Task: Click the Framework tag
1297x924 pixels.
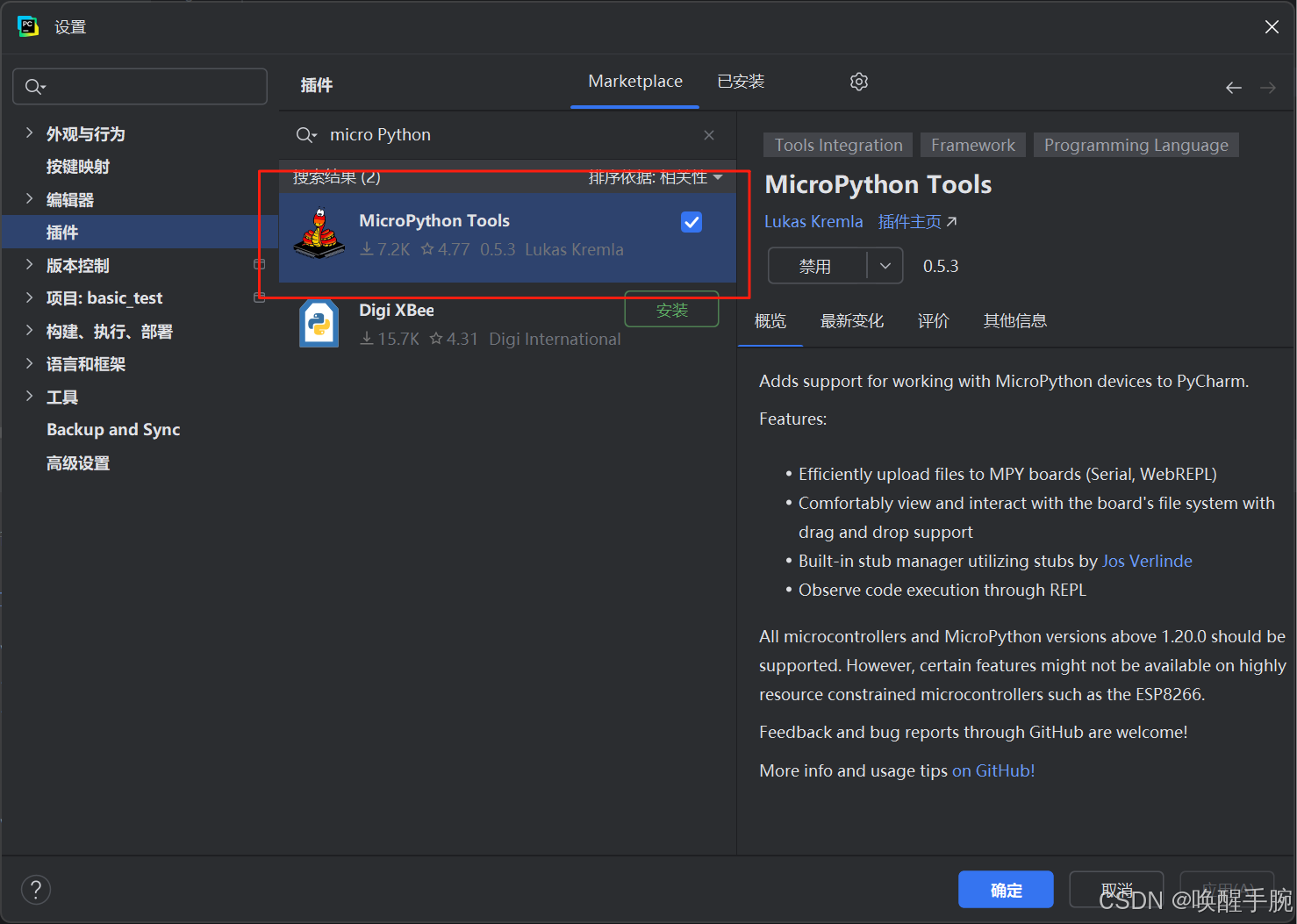Action: pos(972,145)
